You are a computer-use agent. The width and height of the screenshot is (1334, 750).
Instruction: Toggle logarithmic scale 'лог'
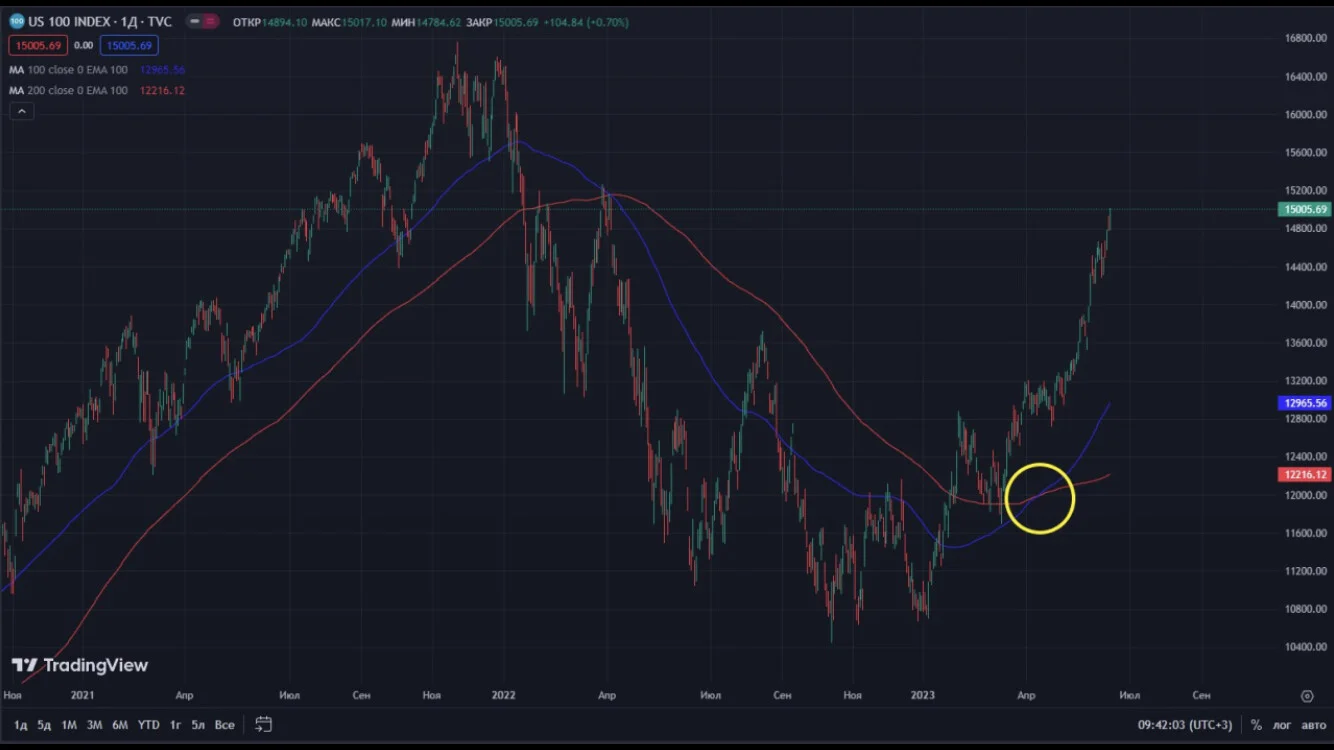tap(1282, 724)
